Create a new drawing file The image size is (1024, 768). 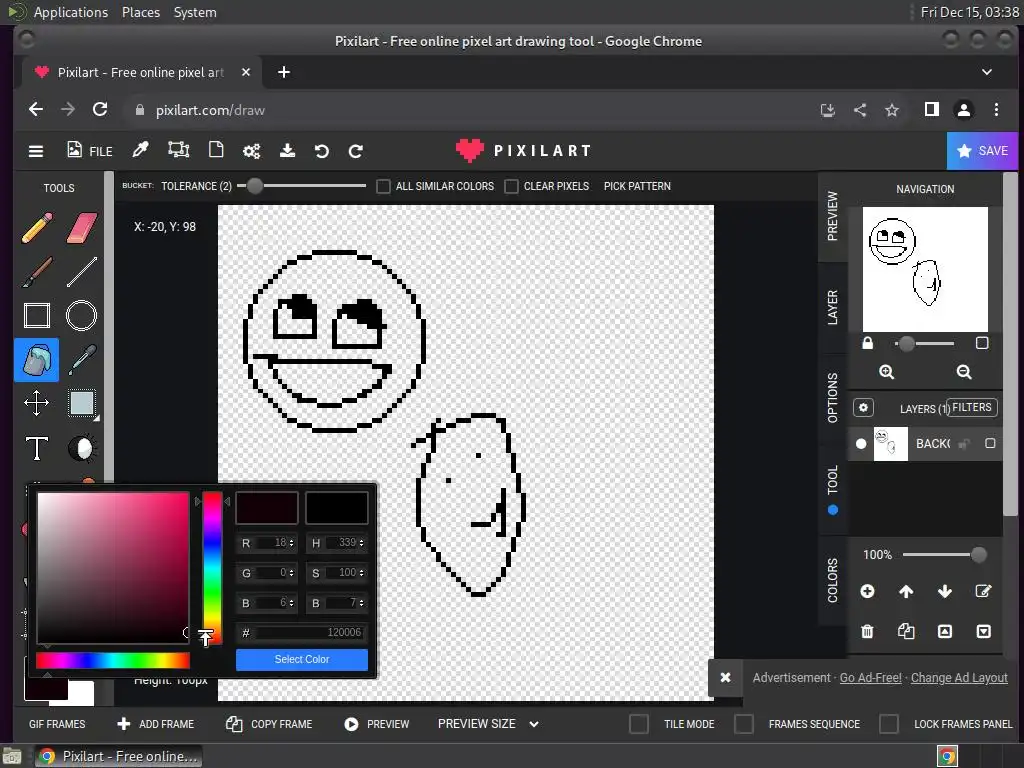click(216, 150)
